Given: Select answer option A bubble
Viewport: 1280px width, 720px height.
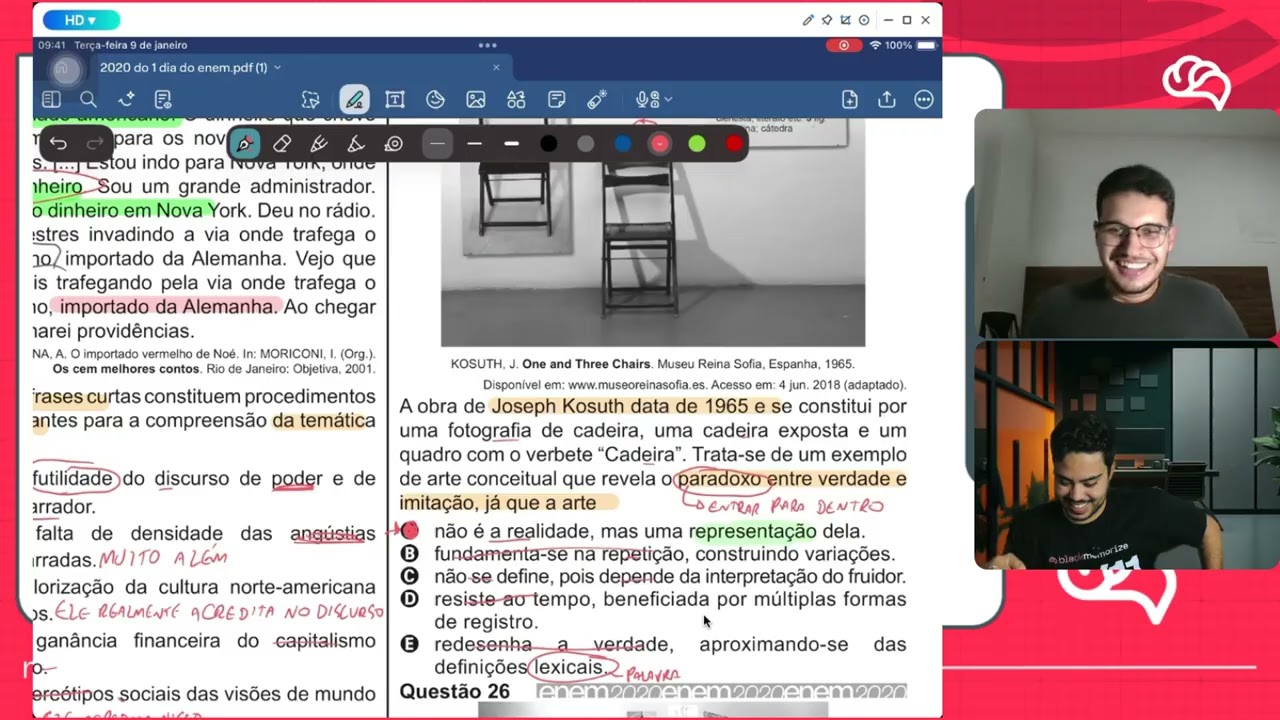Looking at the screenshot, I should pos(409,531).
